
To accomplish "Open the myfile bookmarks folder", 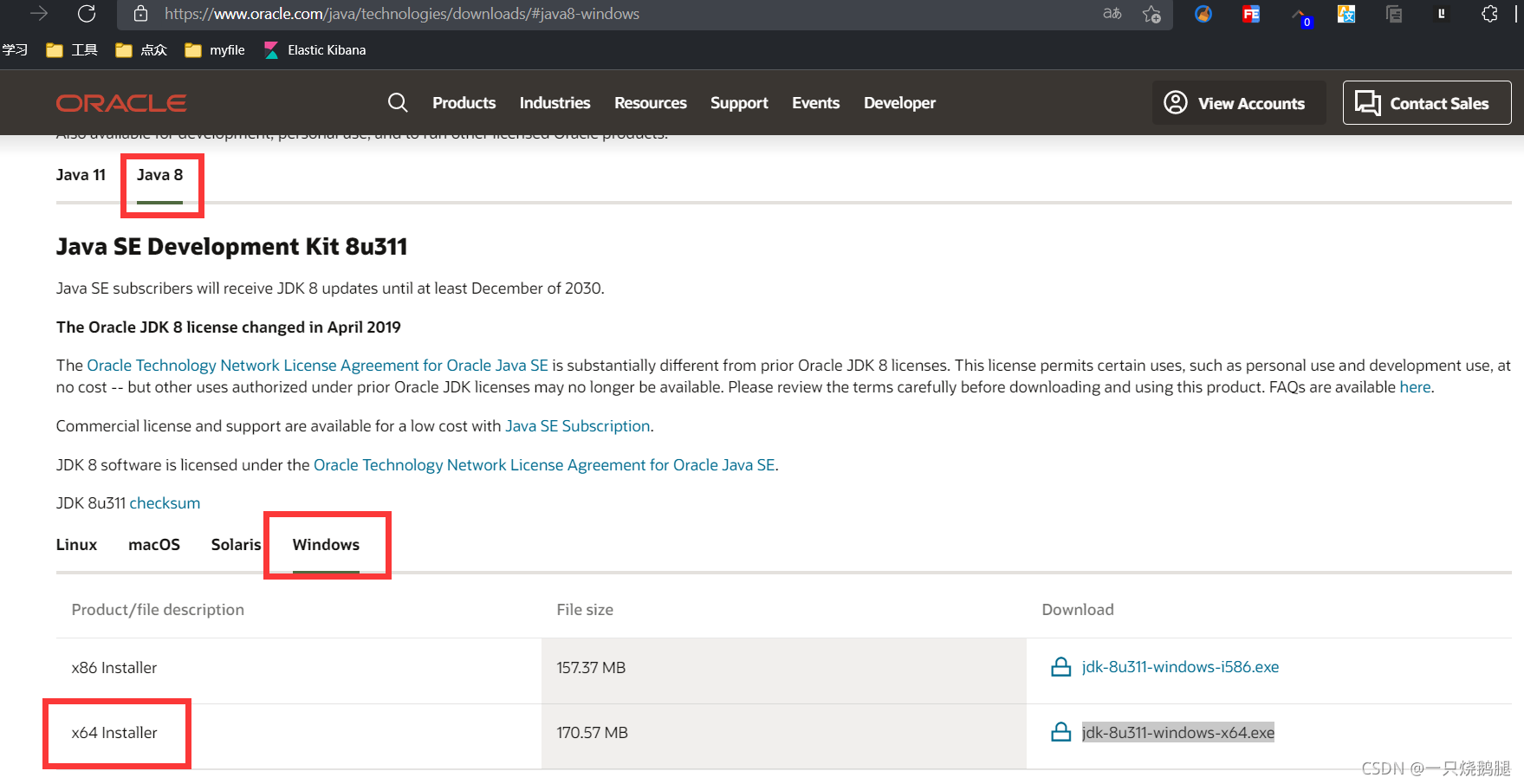I will [215, 50].
